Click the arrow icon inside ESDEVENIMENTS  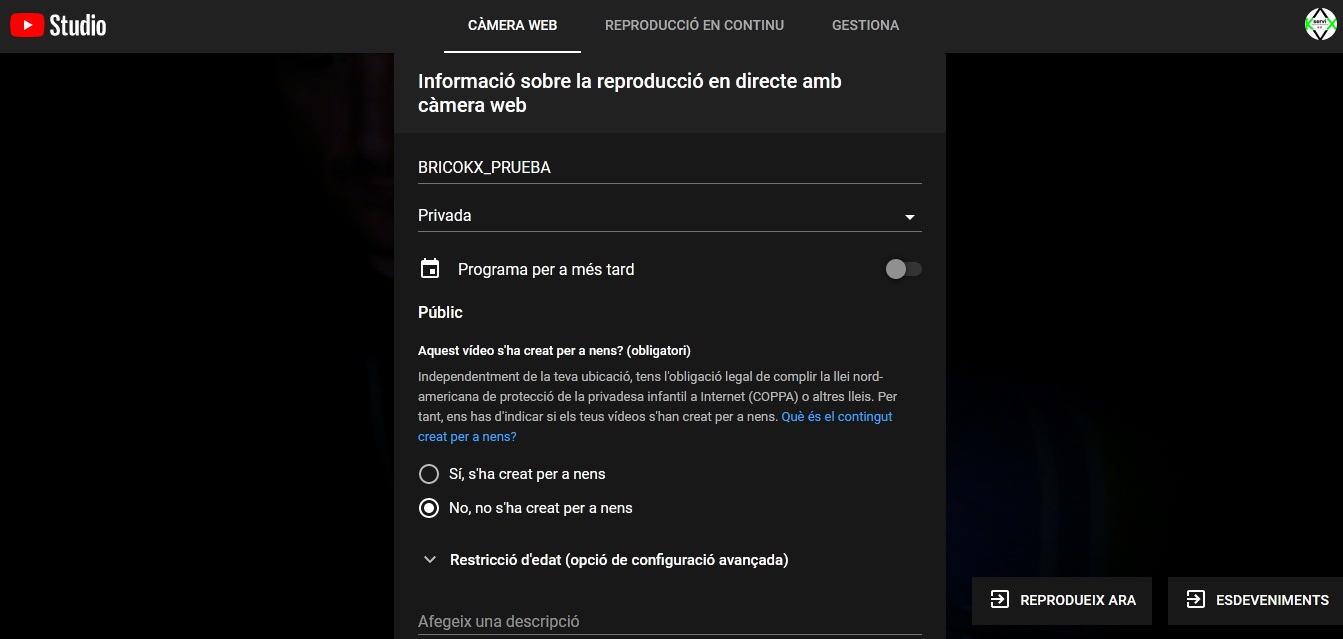[x=1195, y=600]
